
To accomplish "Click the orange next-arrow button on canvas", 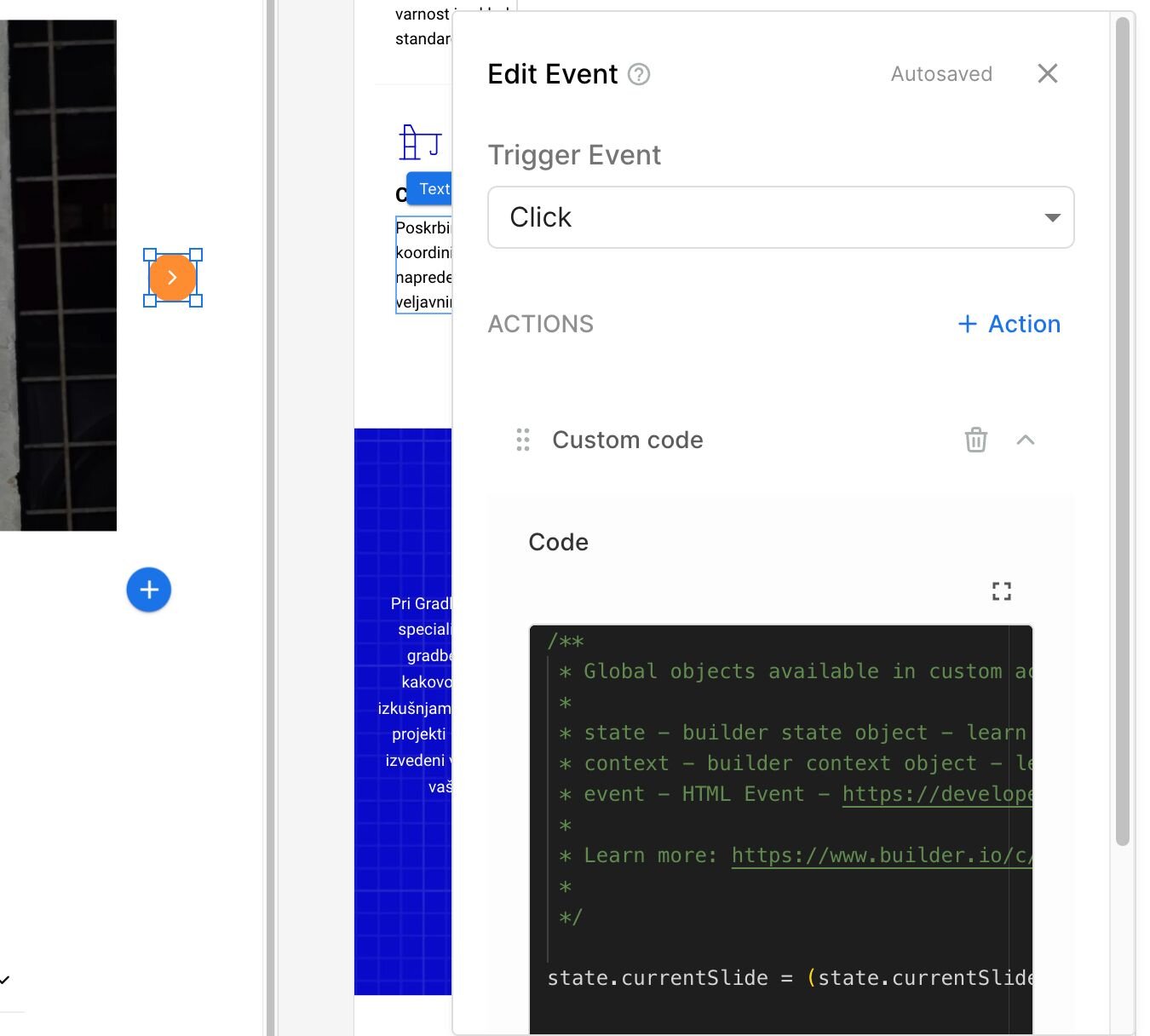I will 173,278.
